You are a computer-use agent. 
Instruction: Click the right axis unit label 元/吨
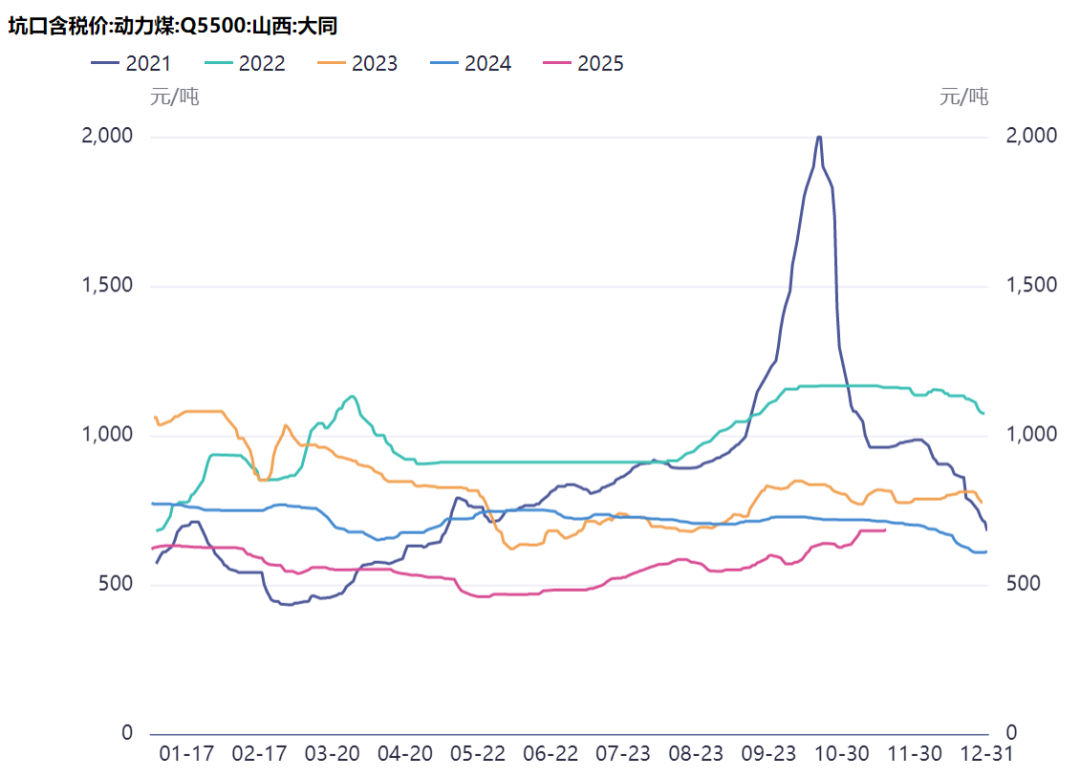(x=963, y=97)
